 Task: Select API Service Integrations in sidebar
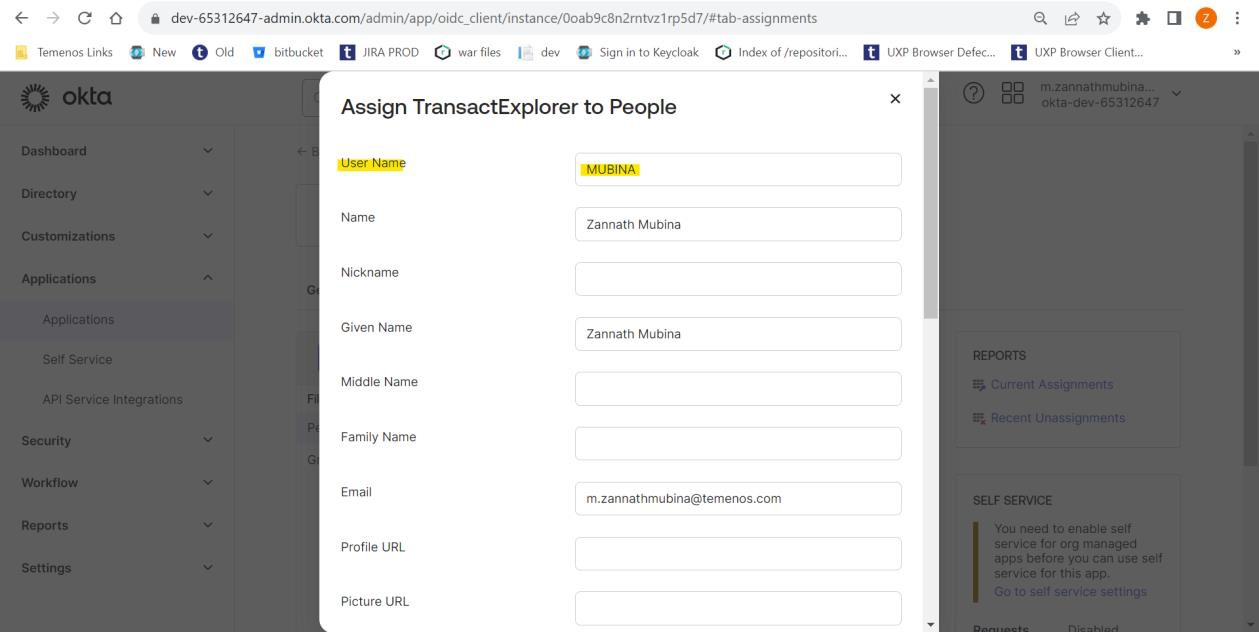[112, 399]
